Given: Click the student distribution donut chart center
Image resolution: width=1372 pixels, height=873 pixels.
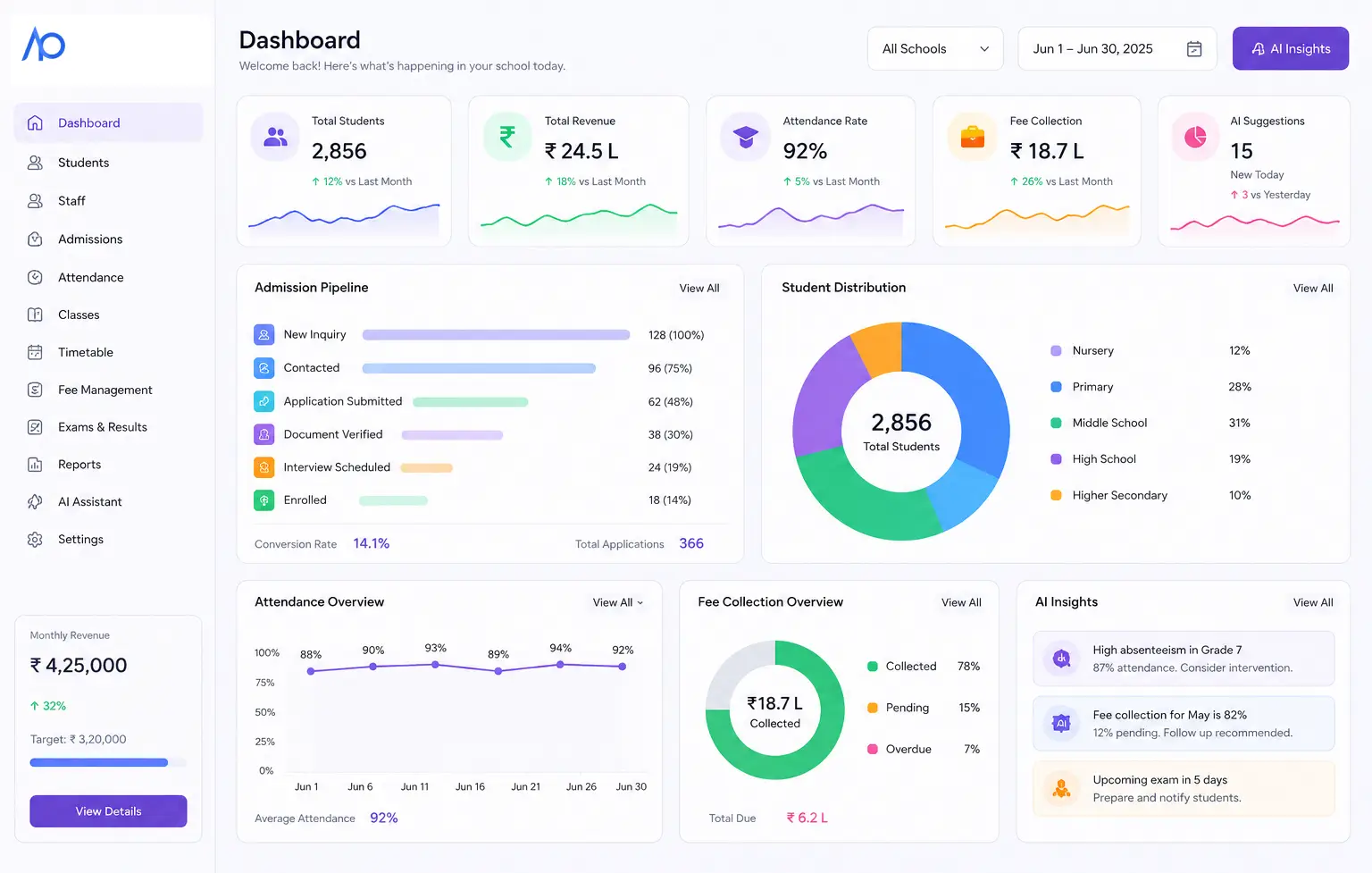Looking at the screenshot, I should (901, 432).
